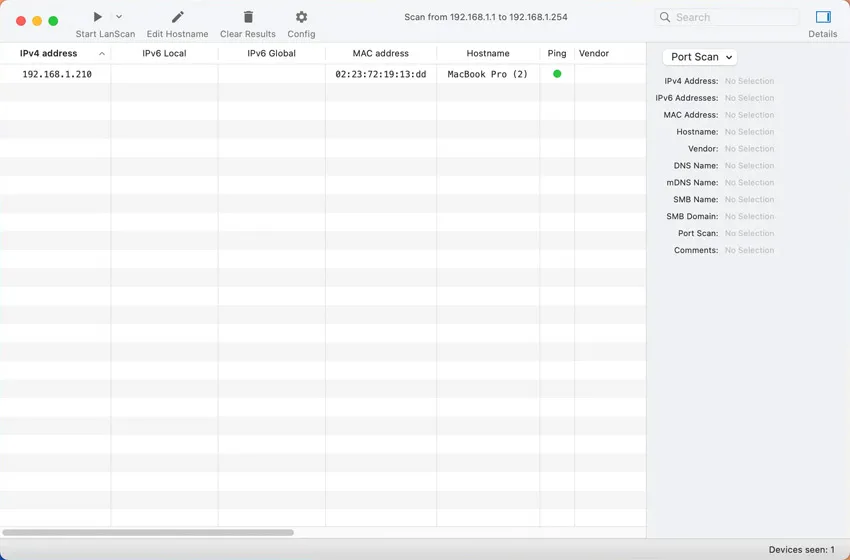Image resolution: width=850 pixels, height=560 pixels.
Task: Click the Hostname column header
Action: 488,53
